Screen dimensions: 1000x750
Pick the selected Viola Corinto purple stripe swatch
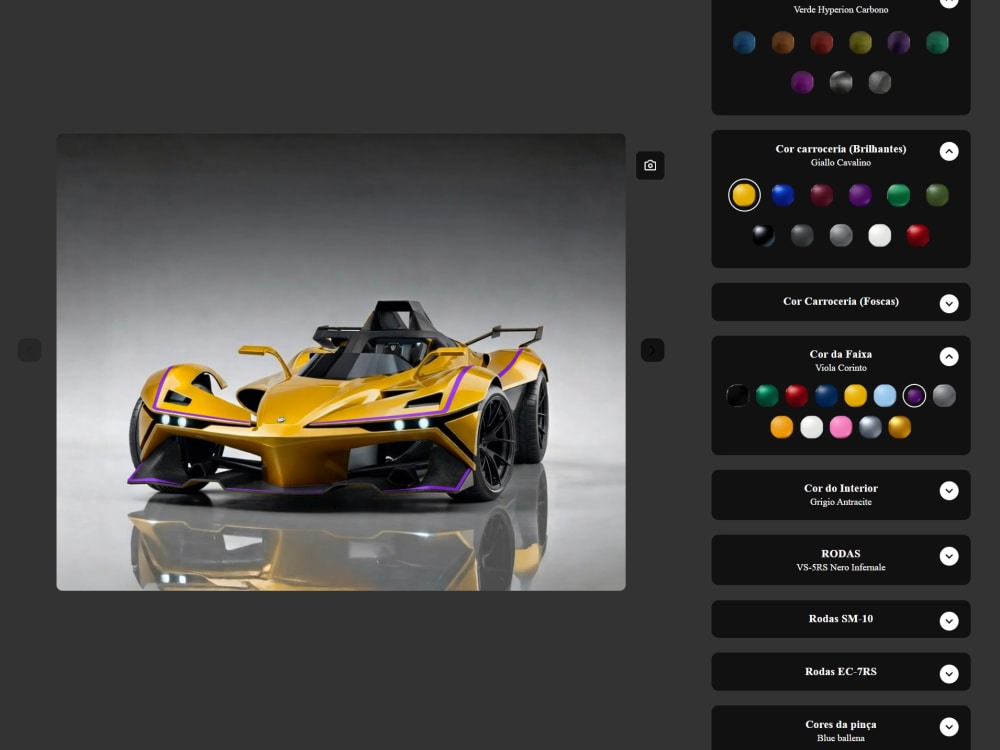914,395
